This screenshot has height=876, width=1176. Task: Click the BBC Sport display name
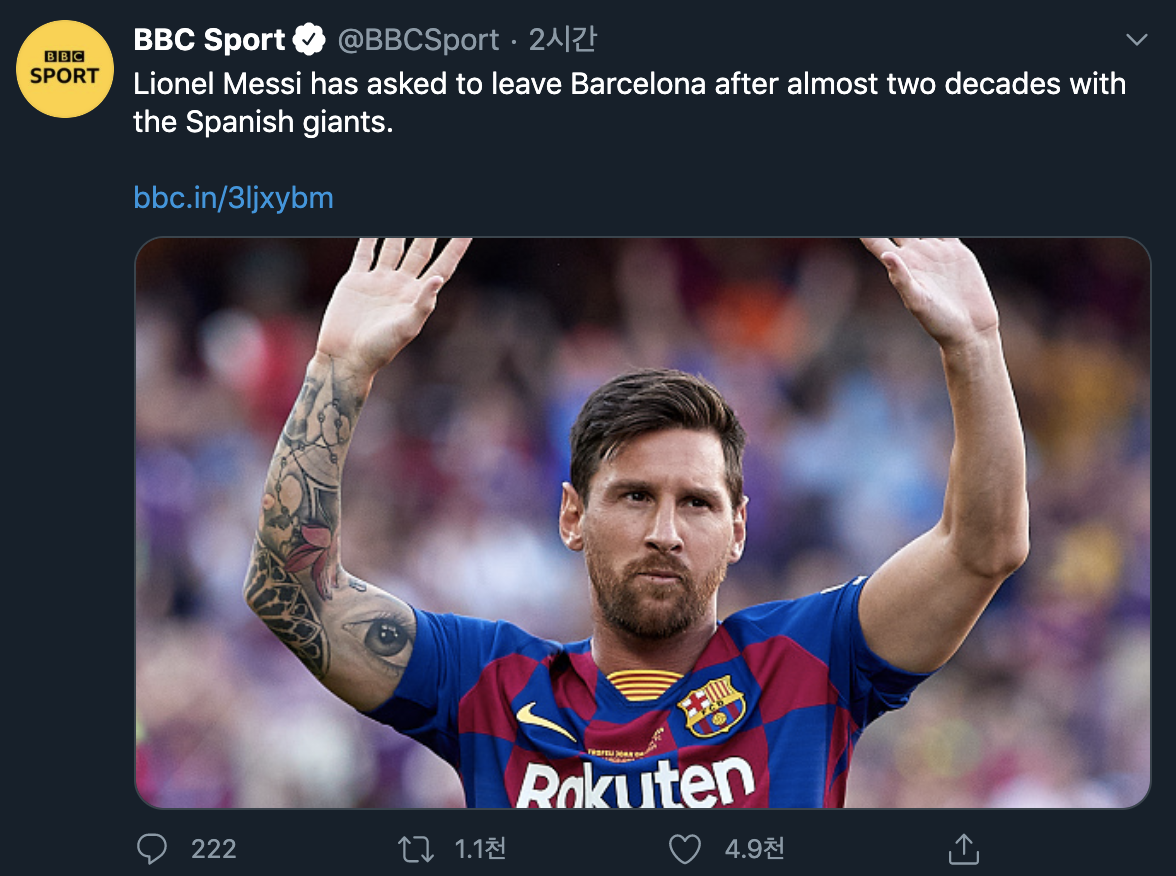point(209,40)
